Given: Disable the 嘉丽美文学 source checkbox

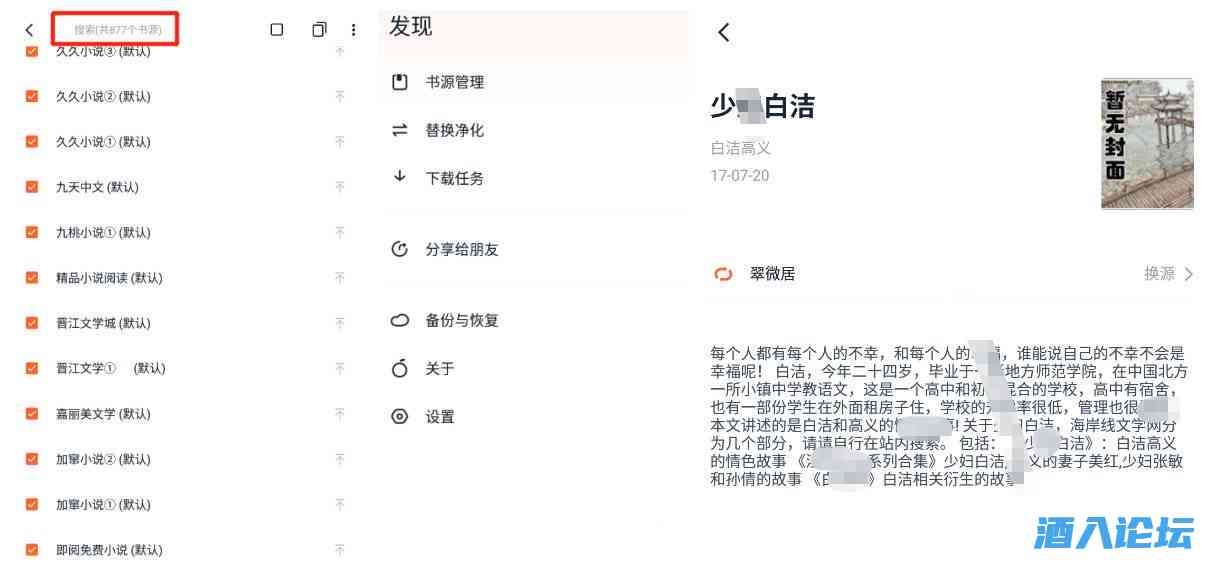Looking at the screenshot, I should [32, 414].
